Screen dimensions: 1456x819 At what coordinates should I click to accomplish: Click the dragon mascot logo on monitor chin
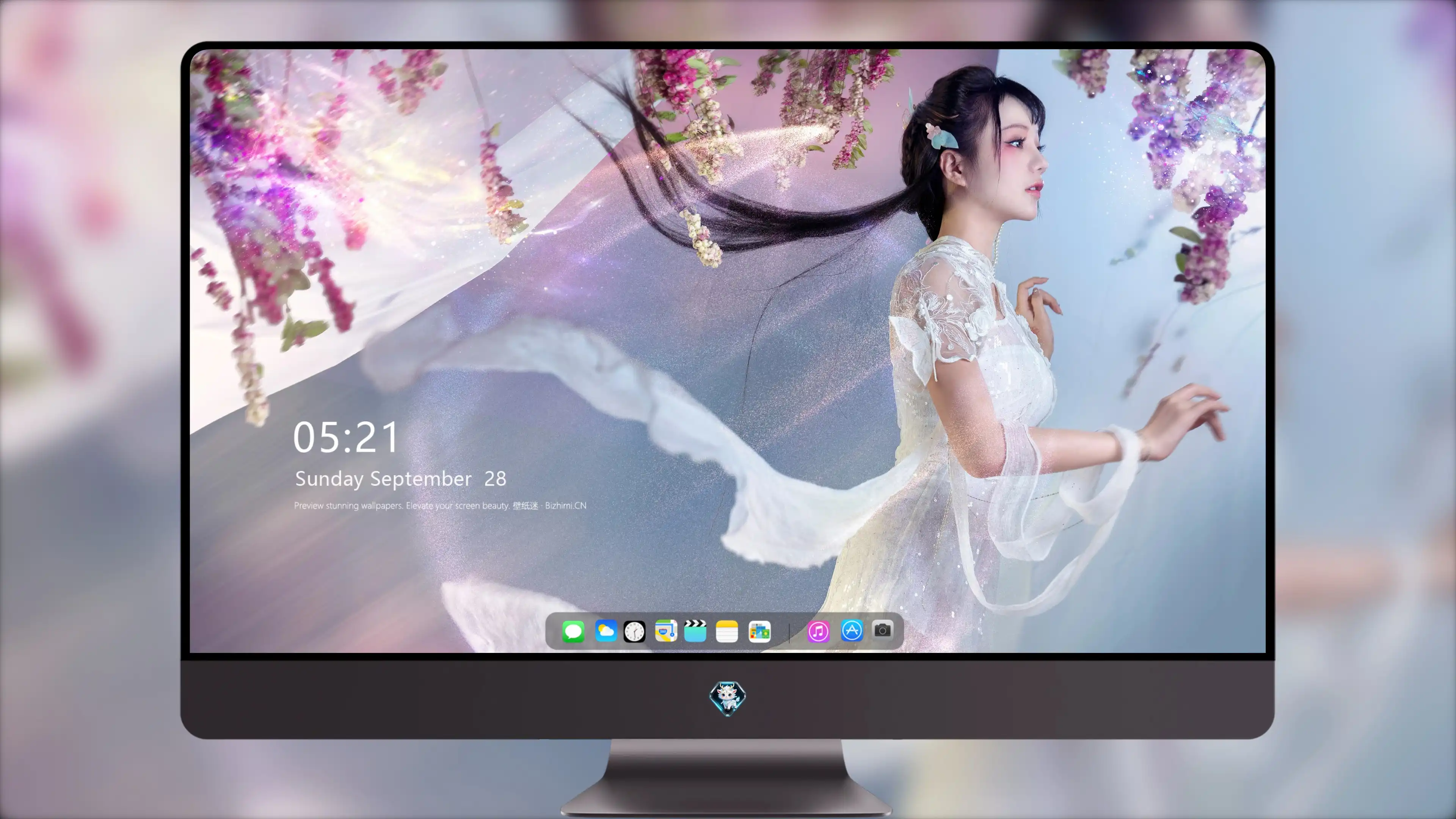728,698
